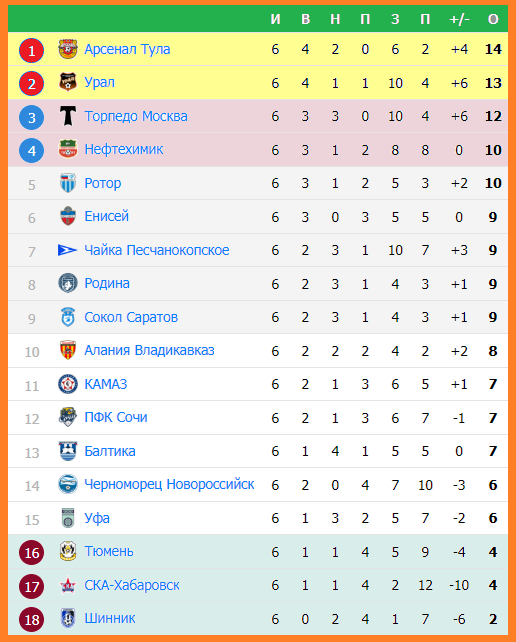Viewport: 516px width, 642px height.
Task: Select the КАМАЗ round team badge
Action: (68, 384)
